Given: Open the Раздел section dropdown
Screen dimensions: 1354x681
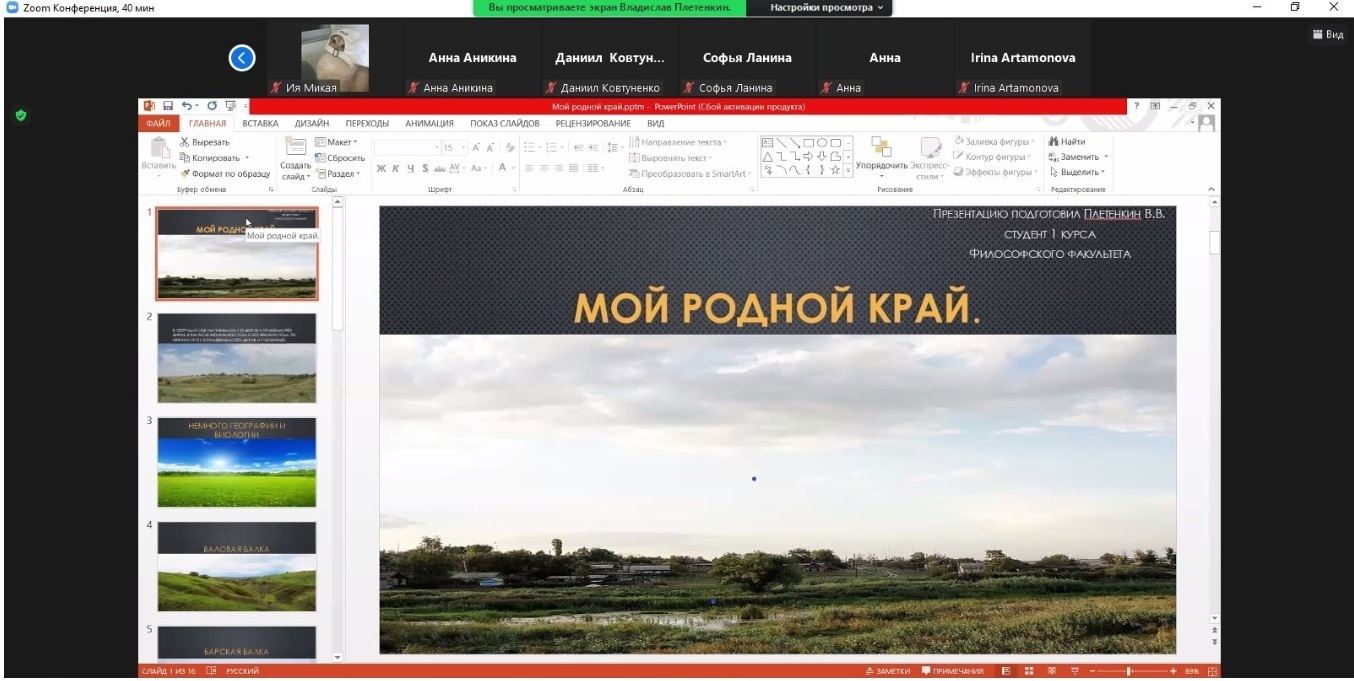Looking at the screenshot, I should [x=336, y=173].
